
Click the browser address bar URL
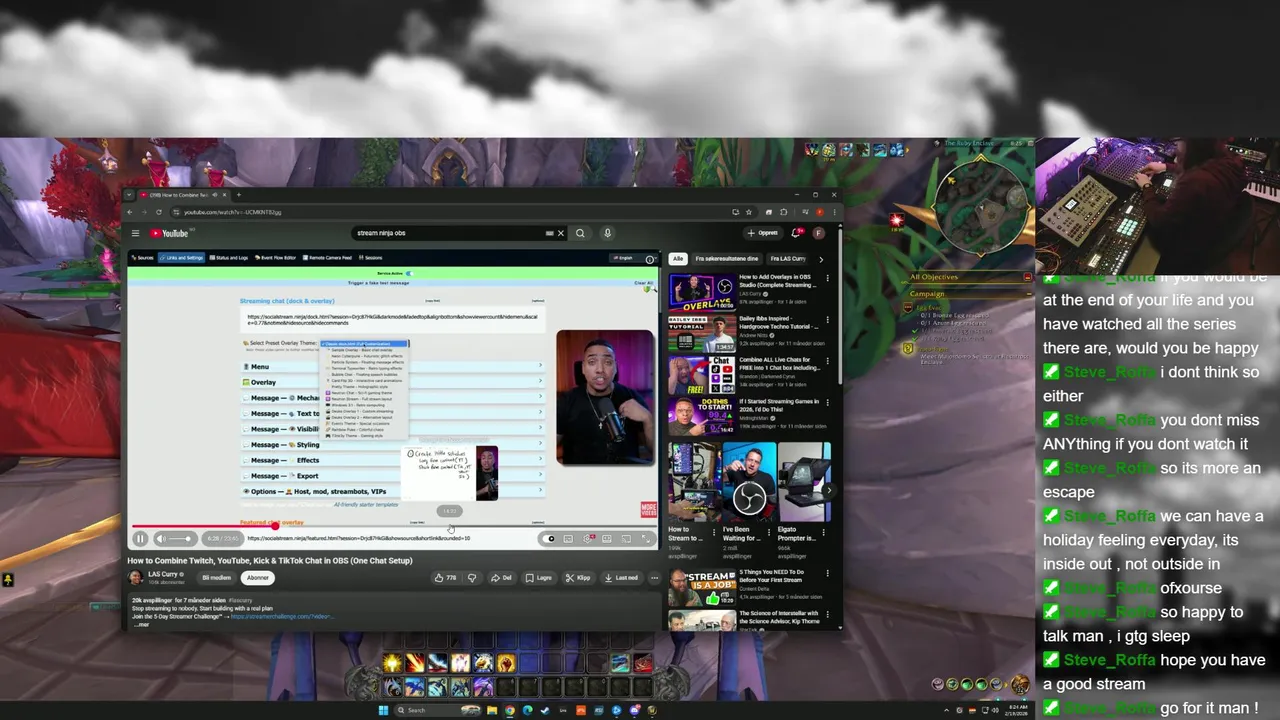pos(232,212)
